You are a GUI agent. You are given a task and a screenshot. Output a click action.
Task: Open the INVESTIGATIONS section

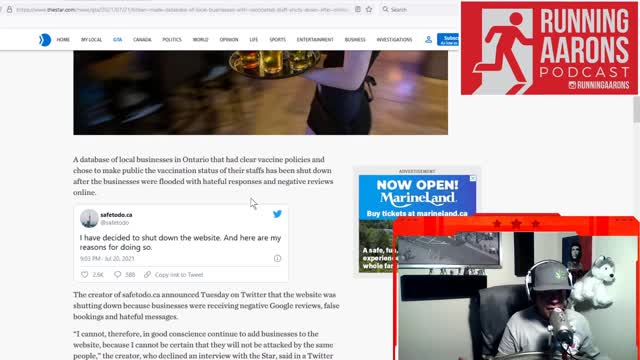394,40
